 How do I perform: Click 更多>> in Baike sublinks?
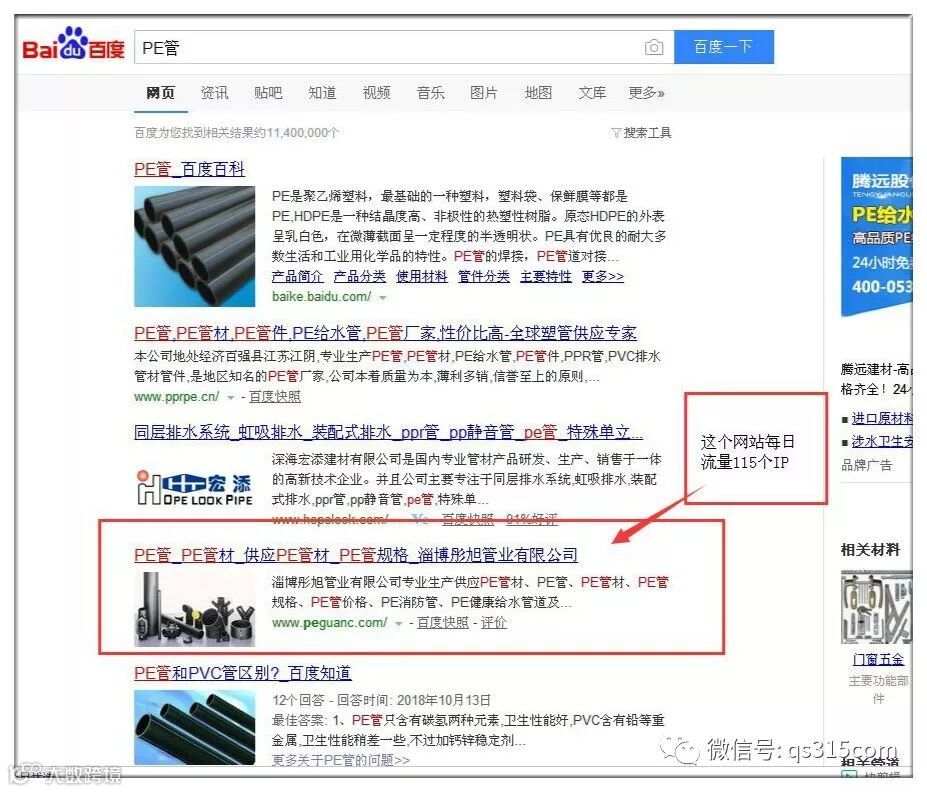pos(602,276)
